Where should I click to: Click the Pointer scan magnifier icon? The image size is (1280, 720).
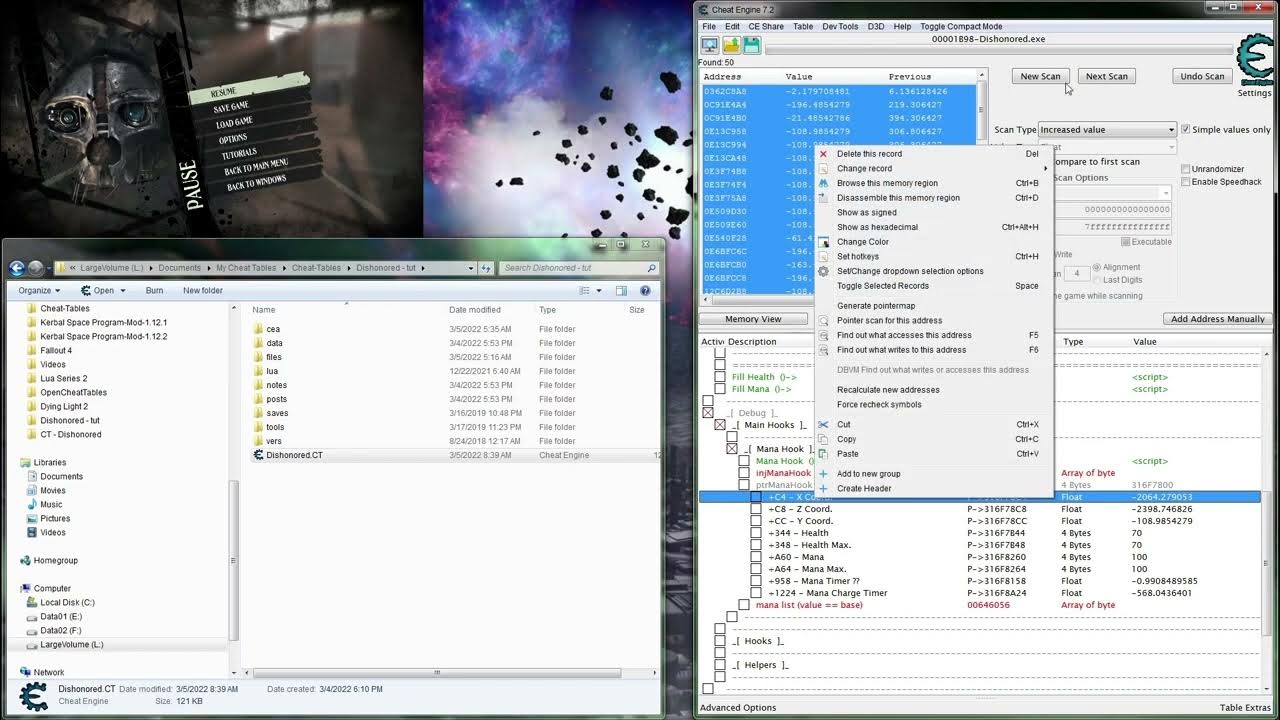pos(823,321)
